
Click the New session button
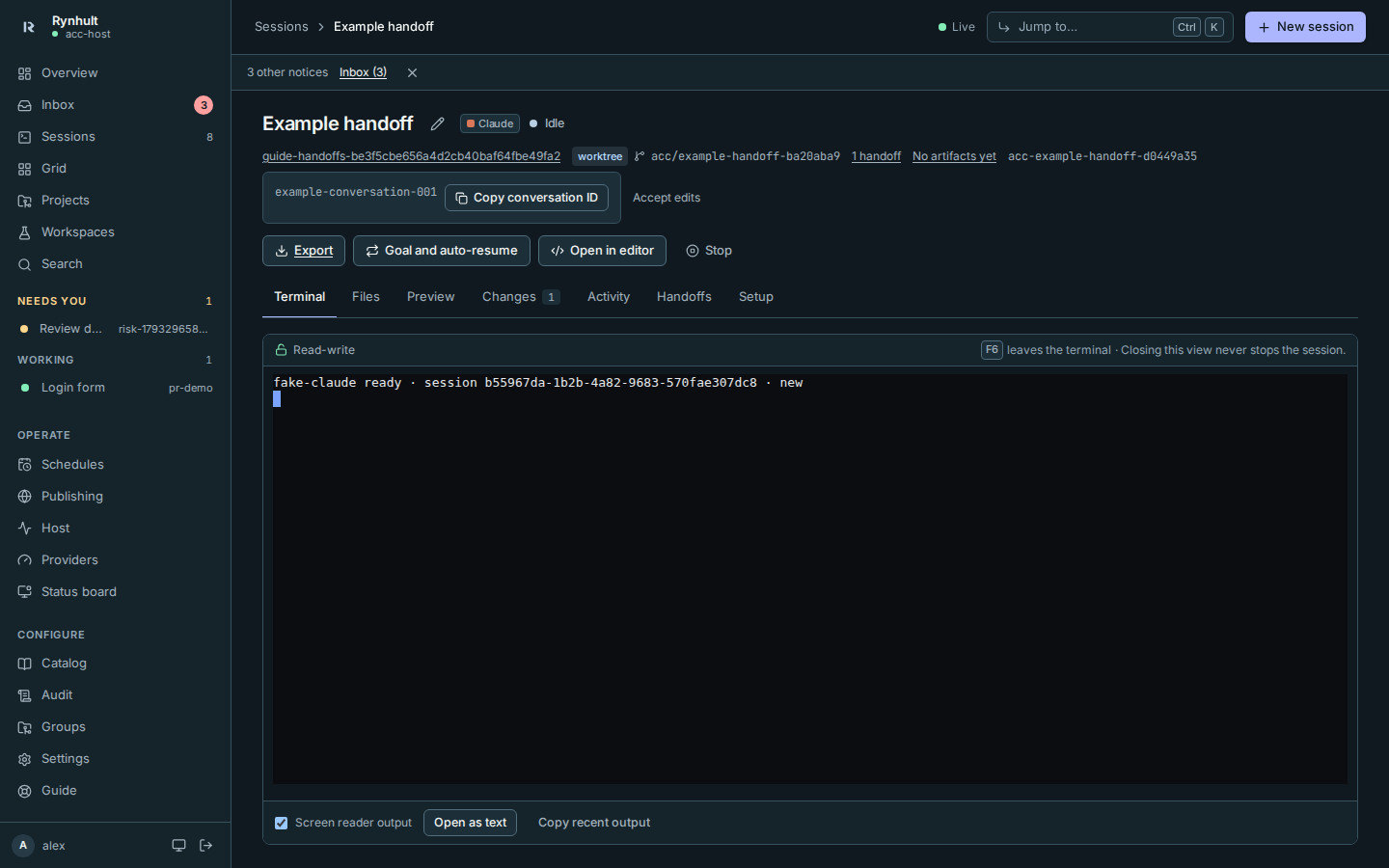click(x=1305, y=27)
